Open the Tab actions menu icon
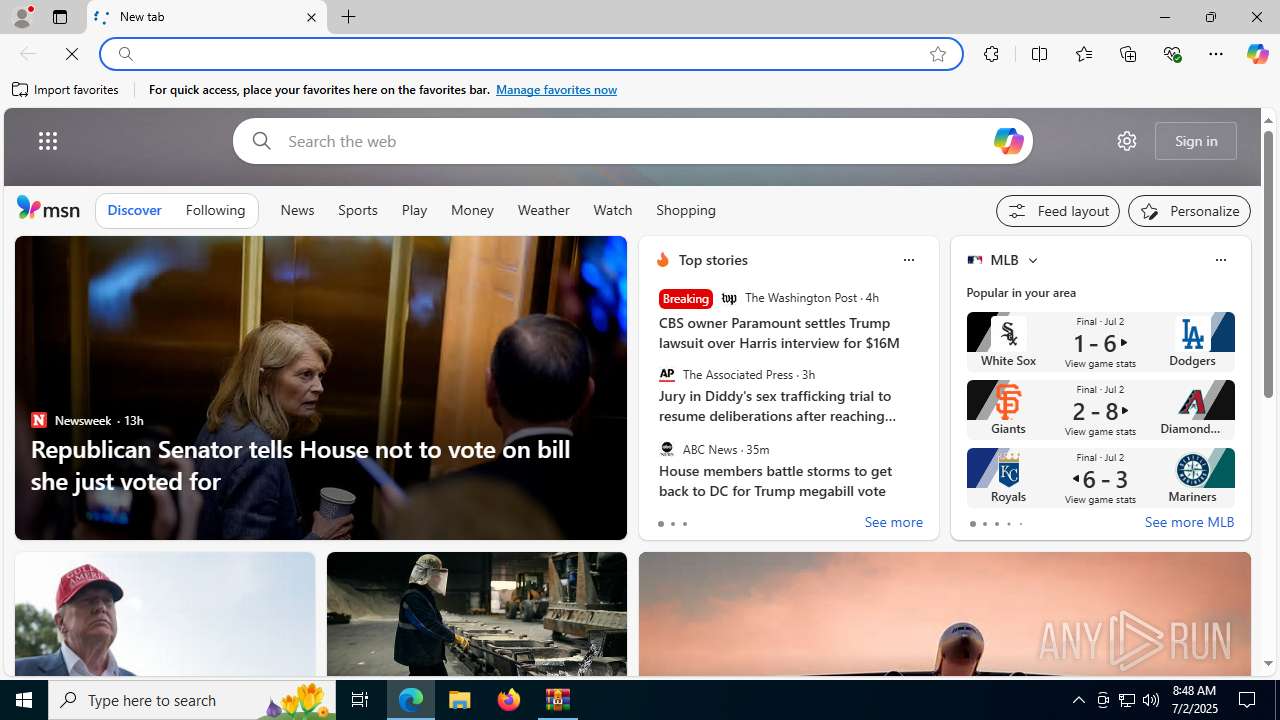 (59, 17)
